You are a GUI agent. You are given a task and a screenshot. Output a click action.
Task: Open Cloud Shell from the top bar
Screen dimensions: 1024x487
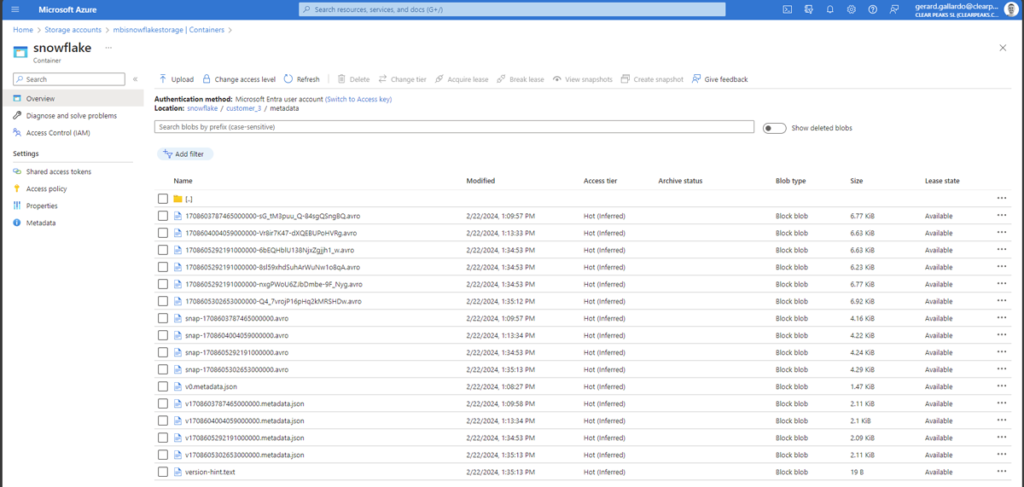(788, 10)
